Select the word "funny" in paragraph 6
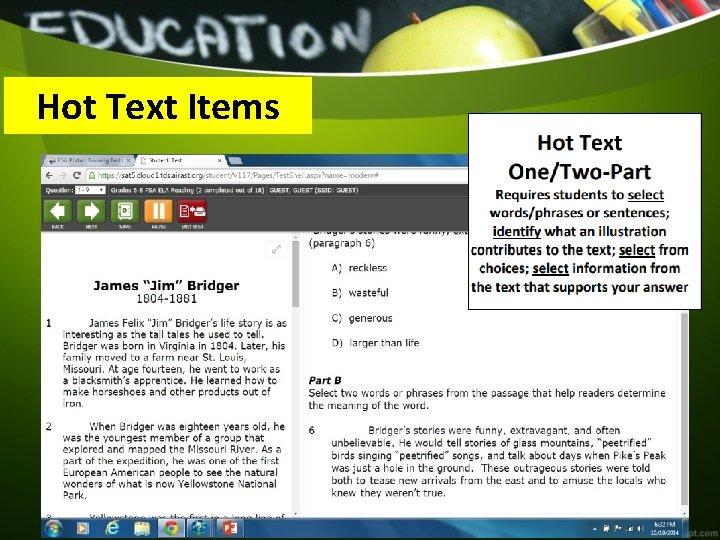The image size is (720, 540). pyautogui.click(x=489, y=431)
